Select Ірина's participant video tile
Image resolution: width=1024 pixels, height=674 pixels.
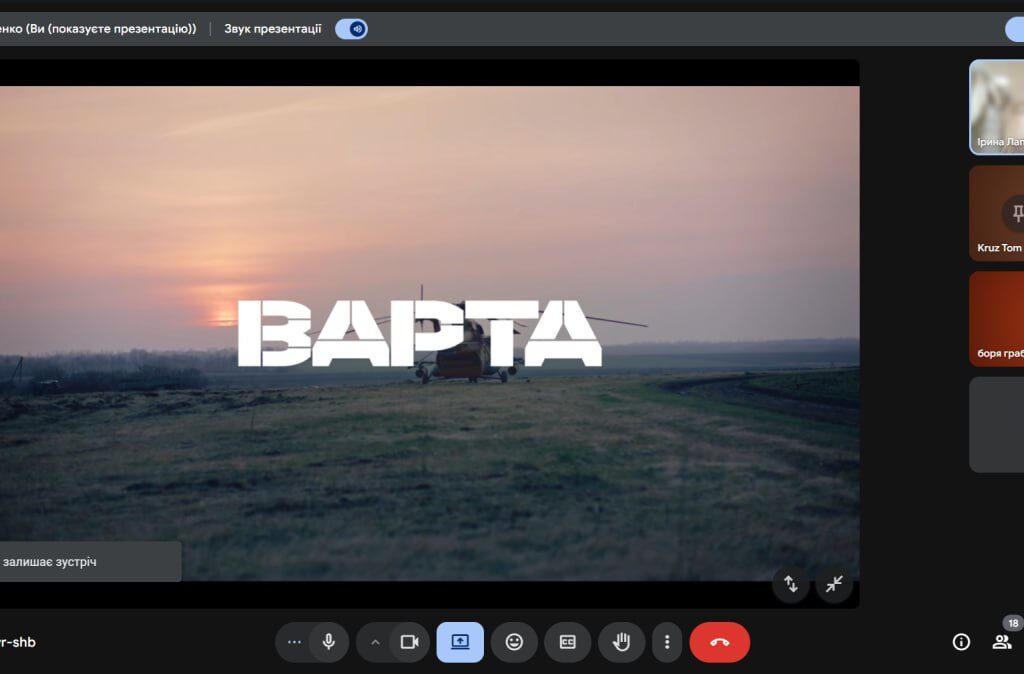point(997,106)
